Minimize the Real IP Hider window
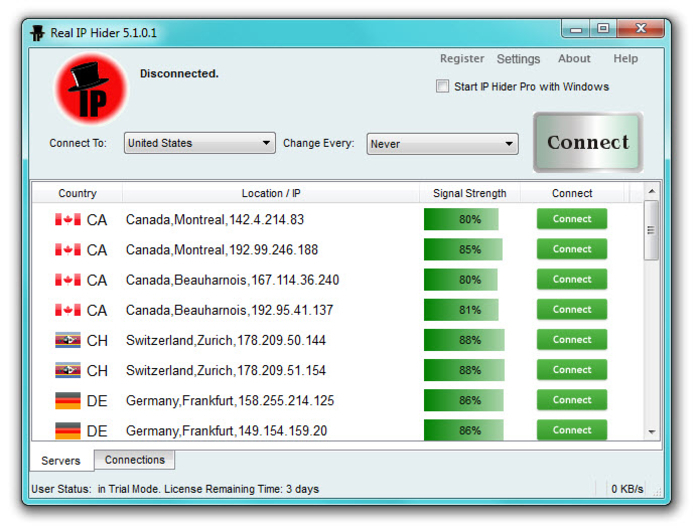 (576, 29)
